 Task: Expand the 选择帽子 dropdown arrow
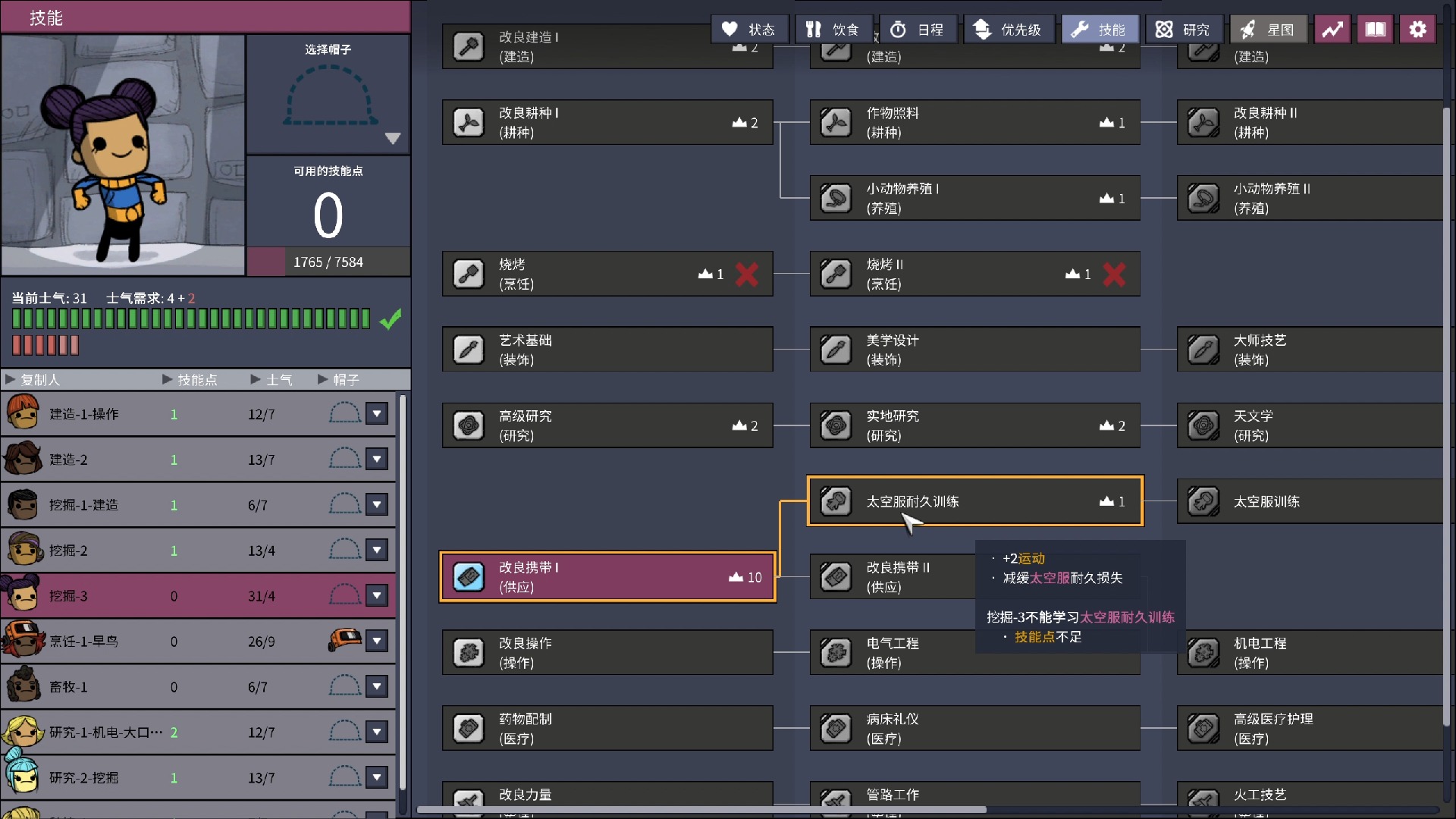392,139
